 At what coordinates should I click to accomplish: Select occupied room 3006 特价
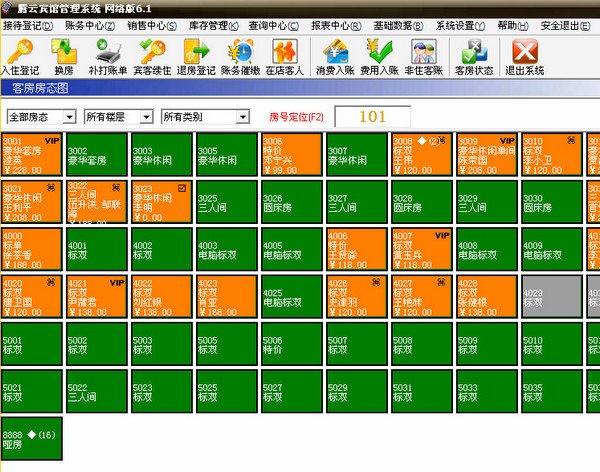point(292,155)
